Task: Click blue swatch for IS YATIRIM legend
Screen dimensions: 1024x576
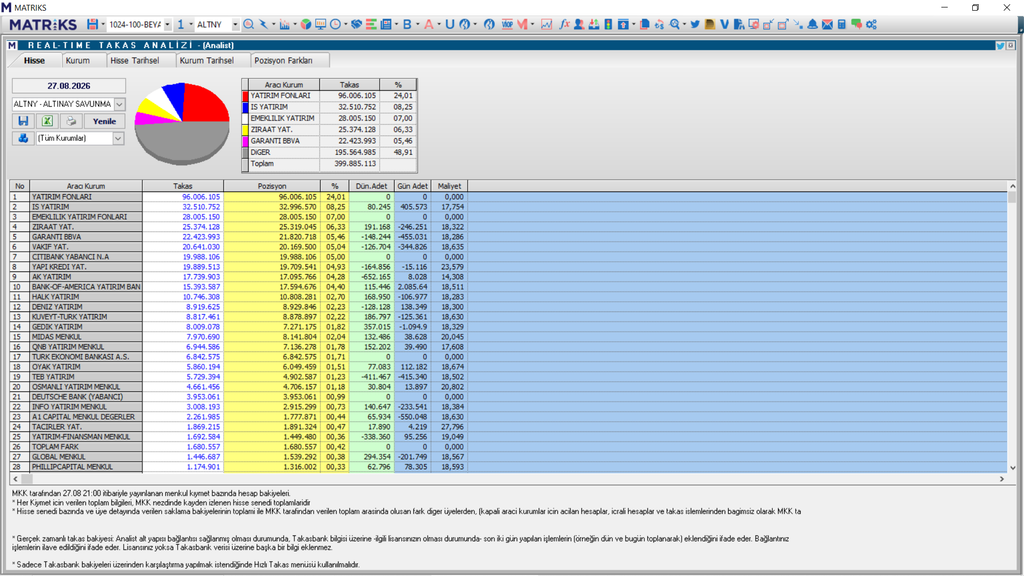Action: (x=246, y=107)
